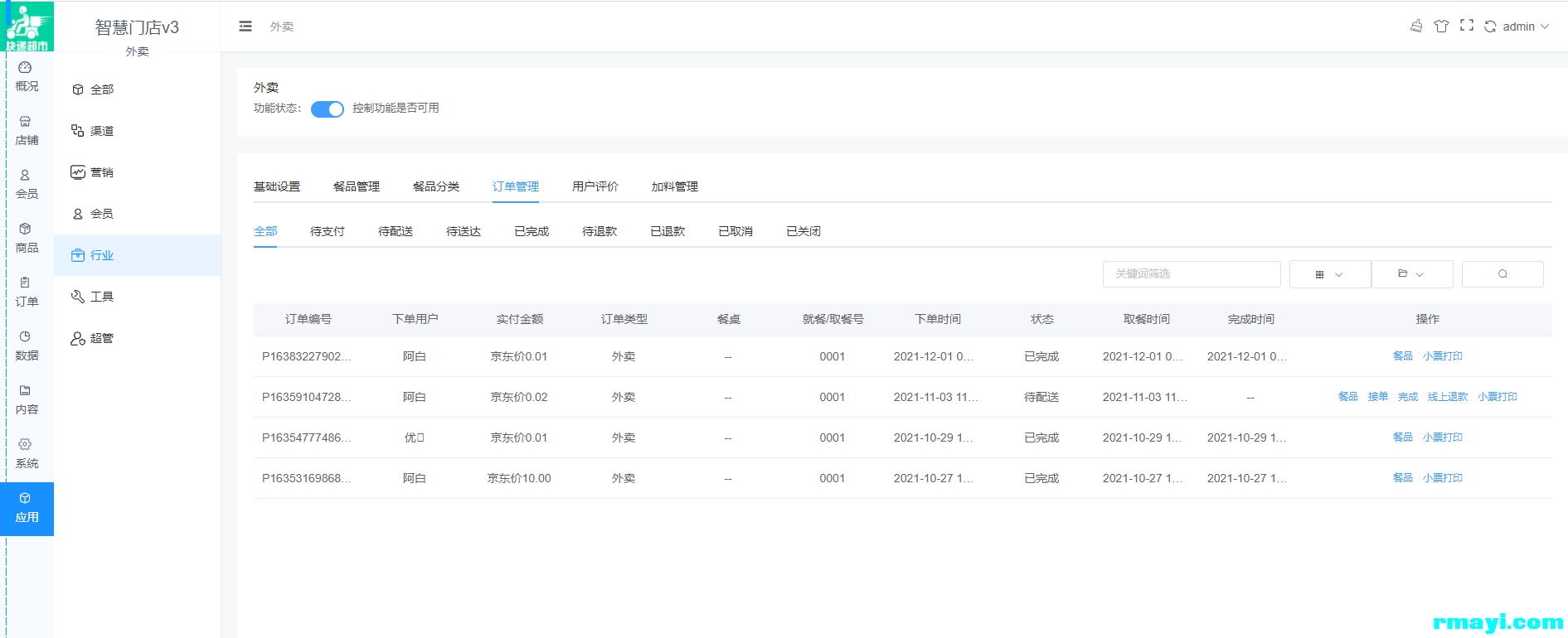The height and width of the screenshot is (638, 1568).
Task: Click the refresh page icon
Action: pyautogui.click(x=1490, y=27)
